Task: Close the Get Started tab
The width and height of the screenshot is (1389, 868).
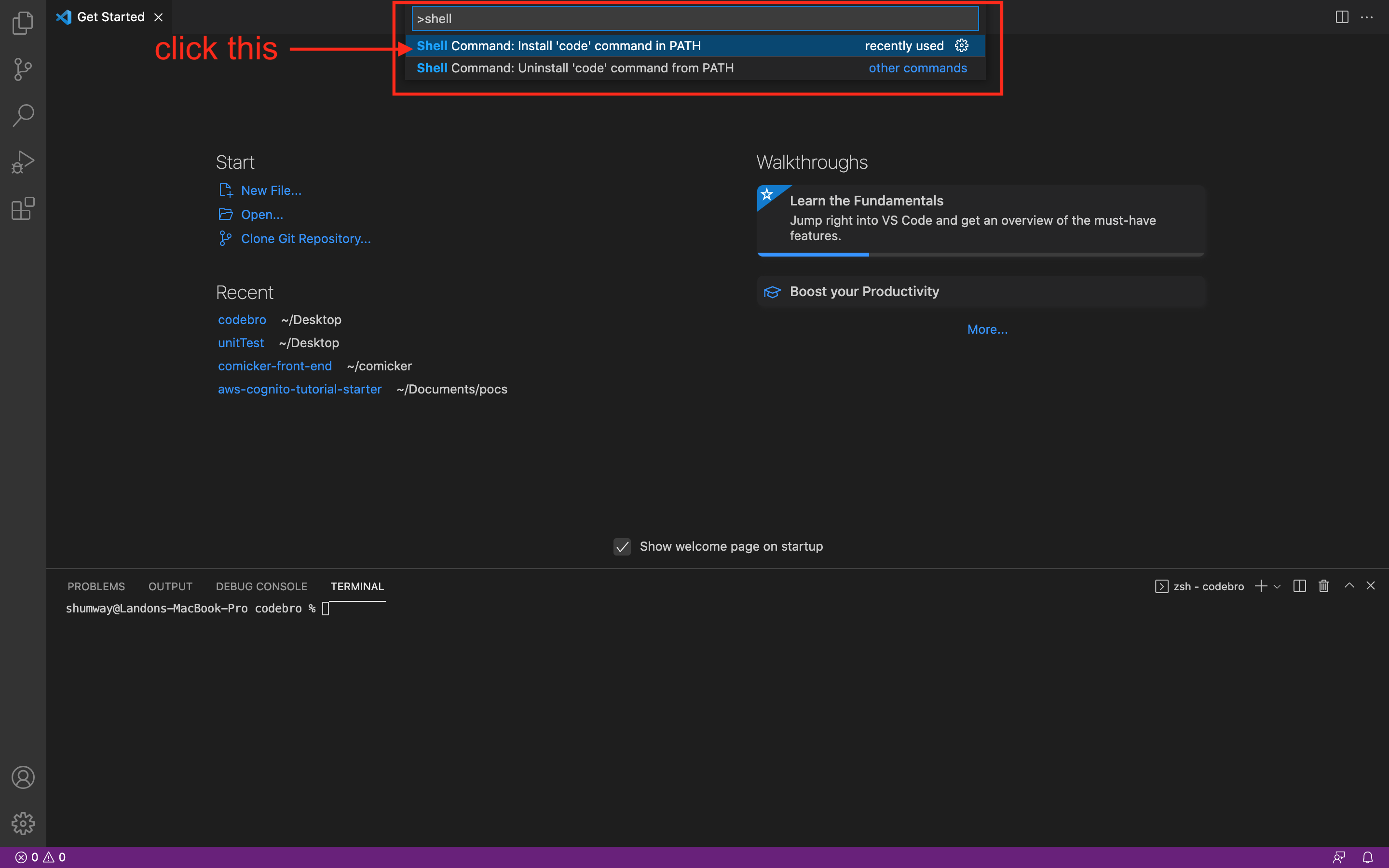Action: click(158, 17)
